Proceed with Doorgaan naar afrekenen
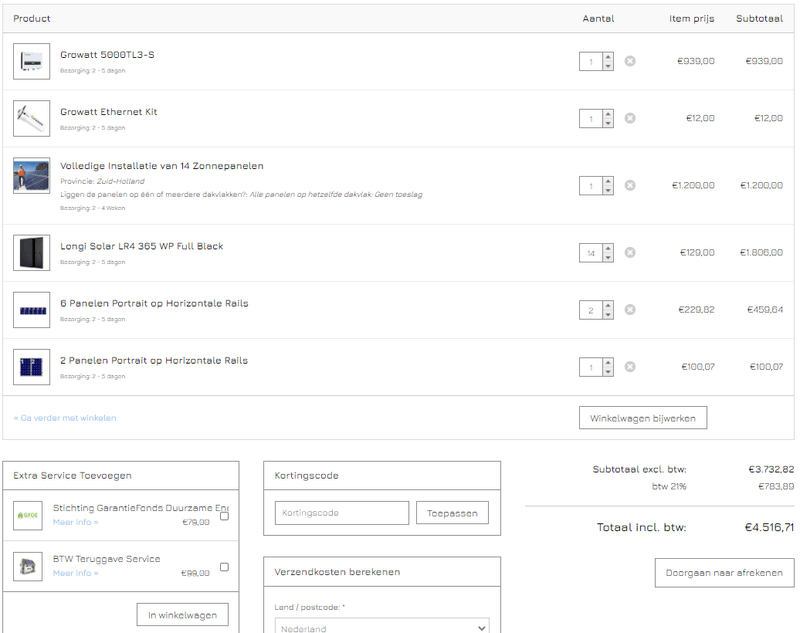This screenshot has width=800, height=633. 724,572
